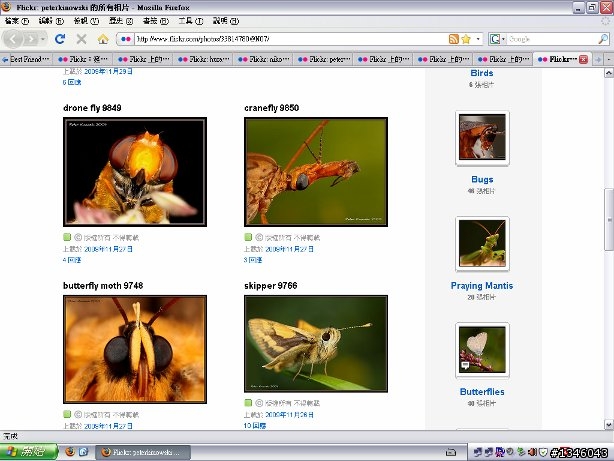Click the browser Forward arrow button
Viewport: 614px width, 461px height.
click(31, 39)
